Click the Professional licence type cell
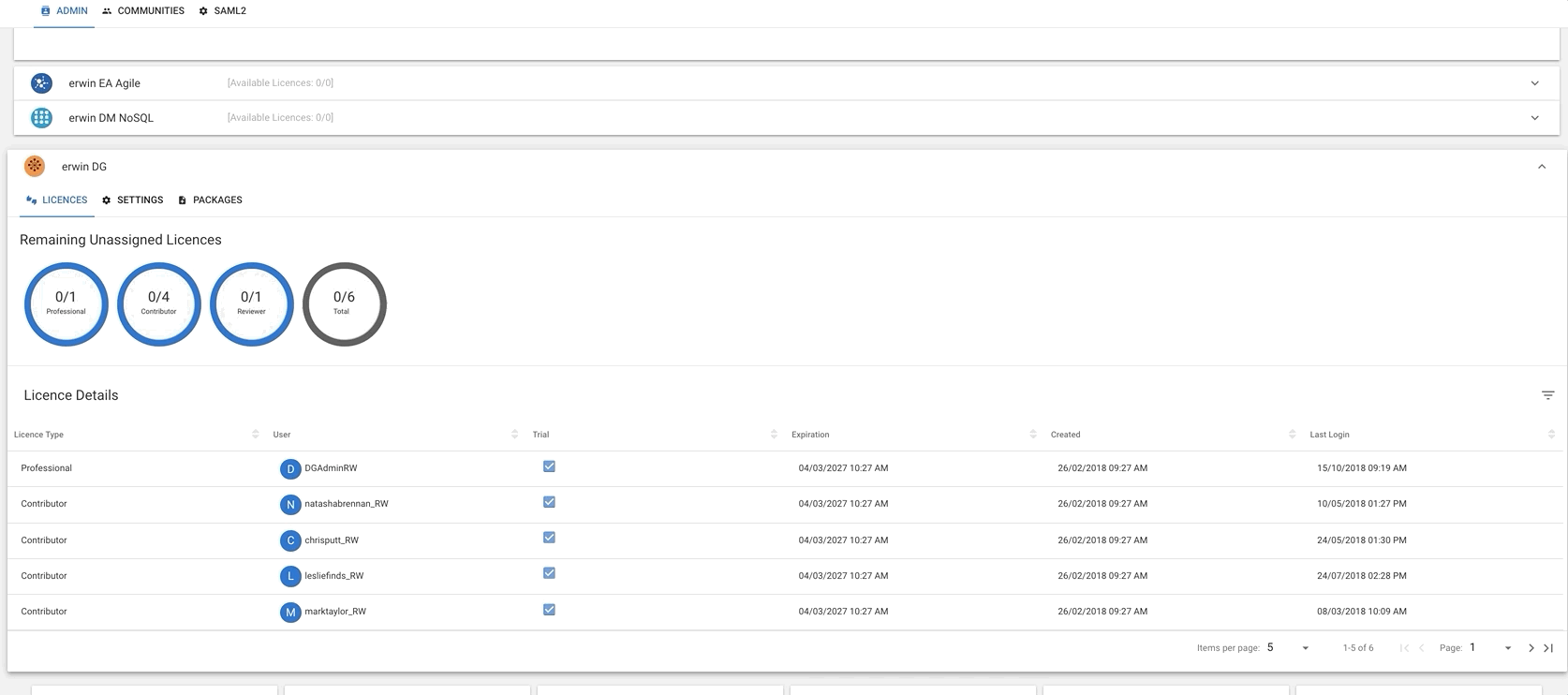The image size is (1568, 695). coord(47,468)
